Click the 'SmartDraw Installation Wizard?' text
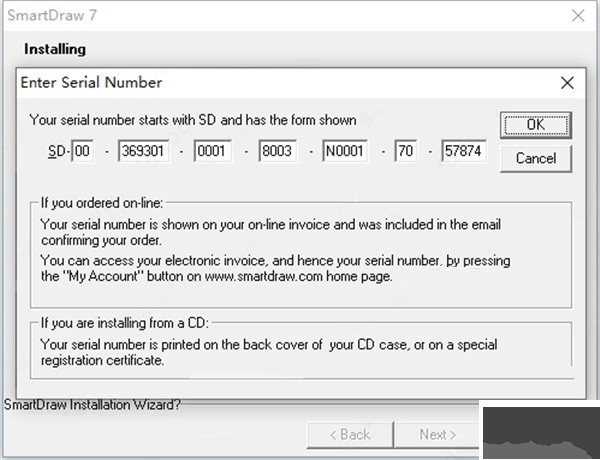Screen dimensions: 600x460 tap(92, 405)
